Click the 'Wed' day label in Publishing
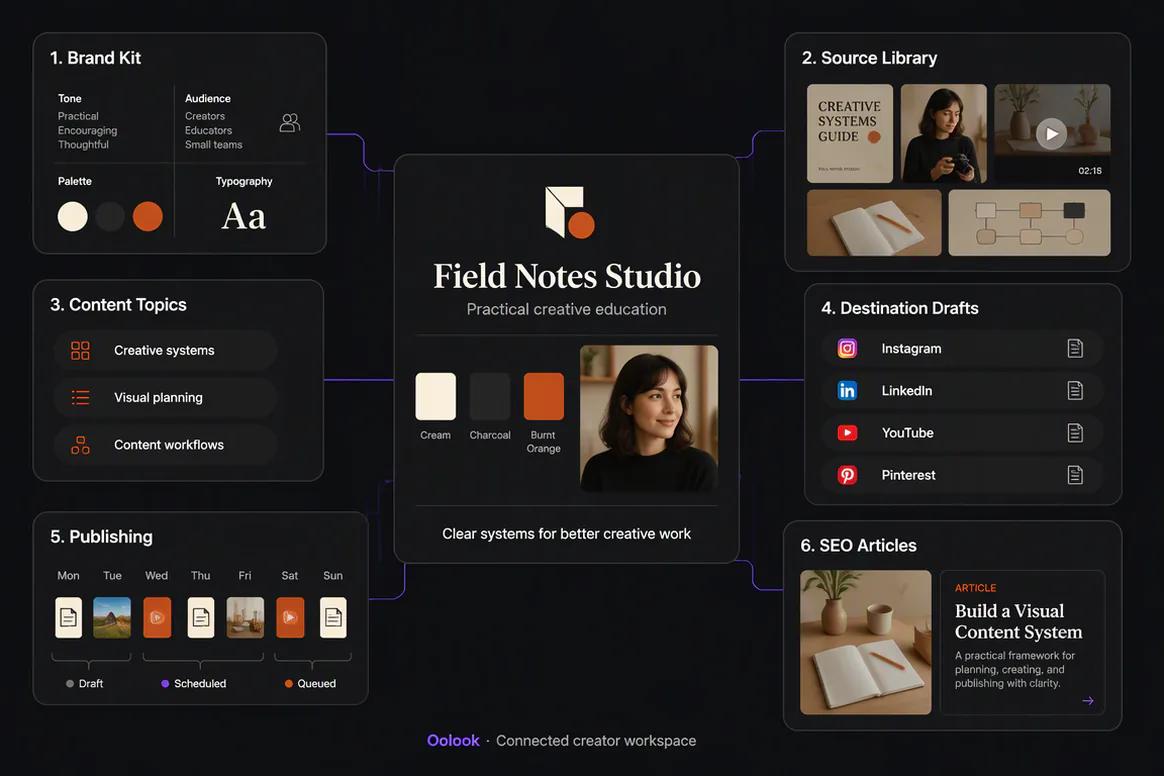 (157, 576)
